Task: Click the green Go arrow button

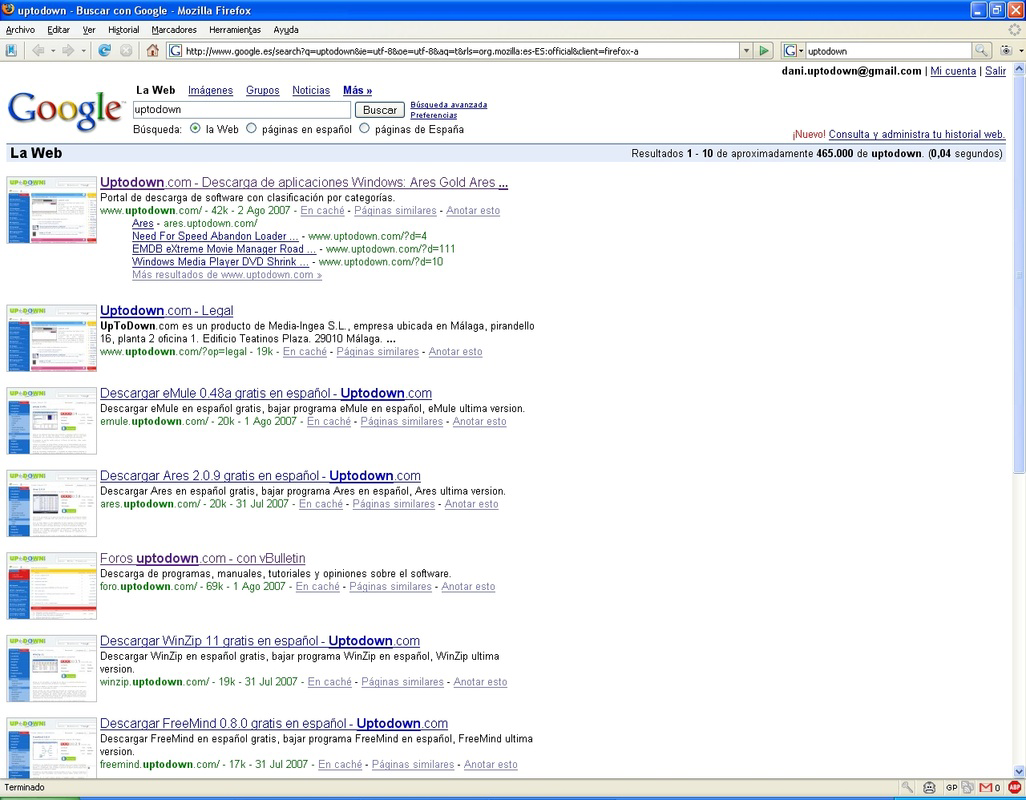Action: tap(764, 50)
